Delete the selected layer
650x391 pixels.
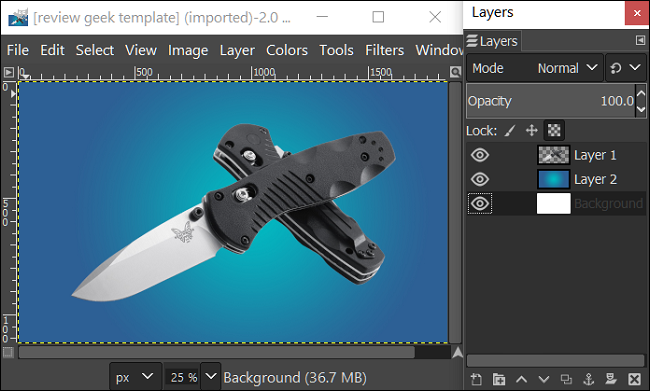tap(634, 379)
